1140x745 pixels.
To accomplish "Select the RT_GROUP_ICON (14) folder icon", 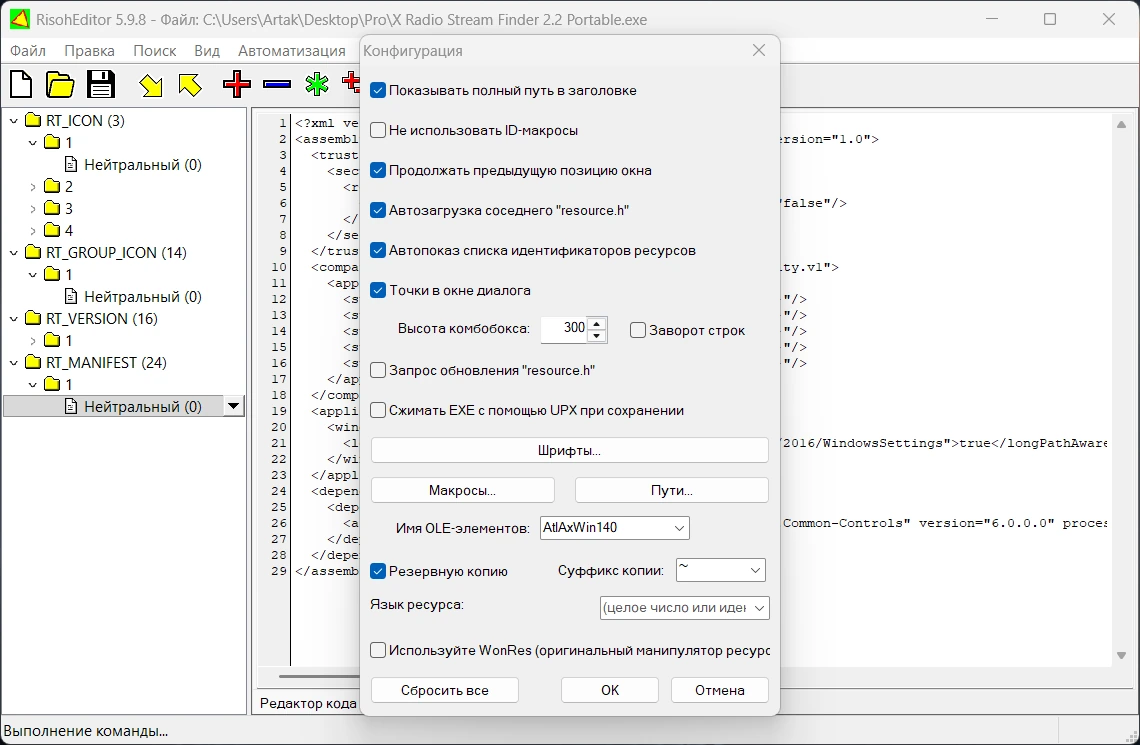I will click(x=33, y=252).
